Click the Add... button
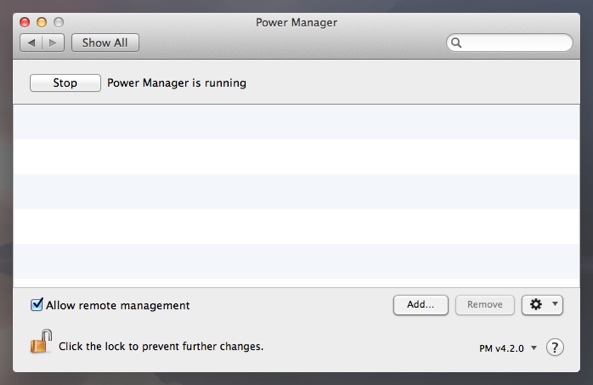Screen dimensions: 593x385 click(421, 305)
